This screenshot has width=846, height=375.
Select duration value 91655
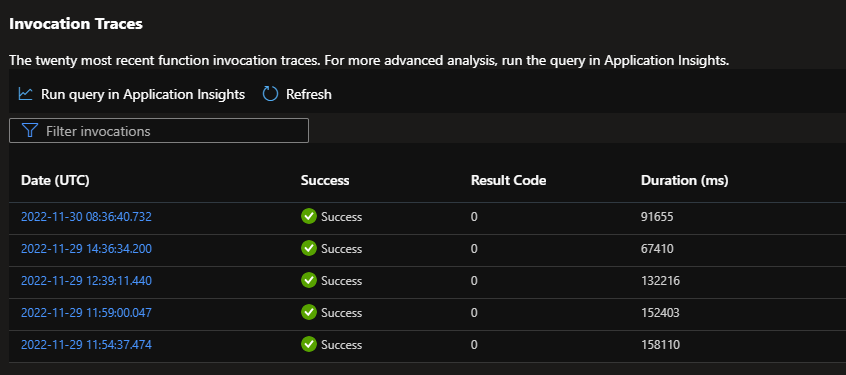coord(657,217)
